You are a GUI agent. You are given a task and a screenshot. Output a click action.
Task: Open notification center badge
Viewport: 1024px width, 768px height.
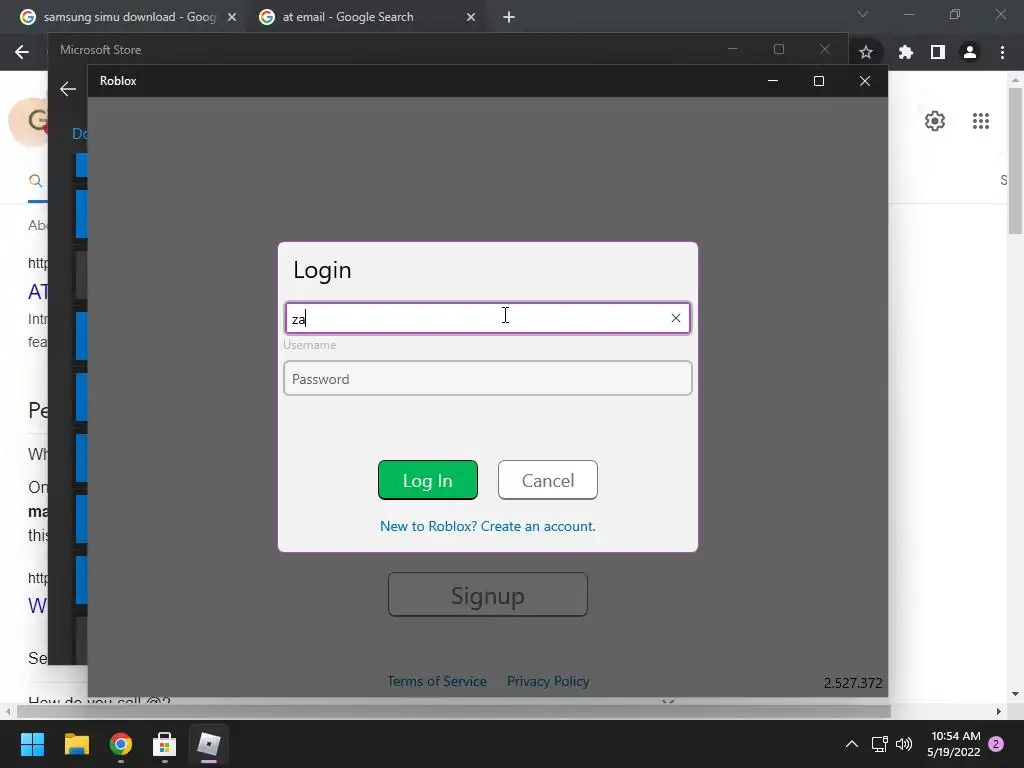996,744
